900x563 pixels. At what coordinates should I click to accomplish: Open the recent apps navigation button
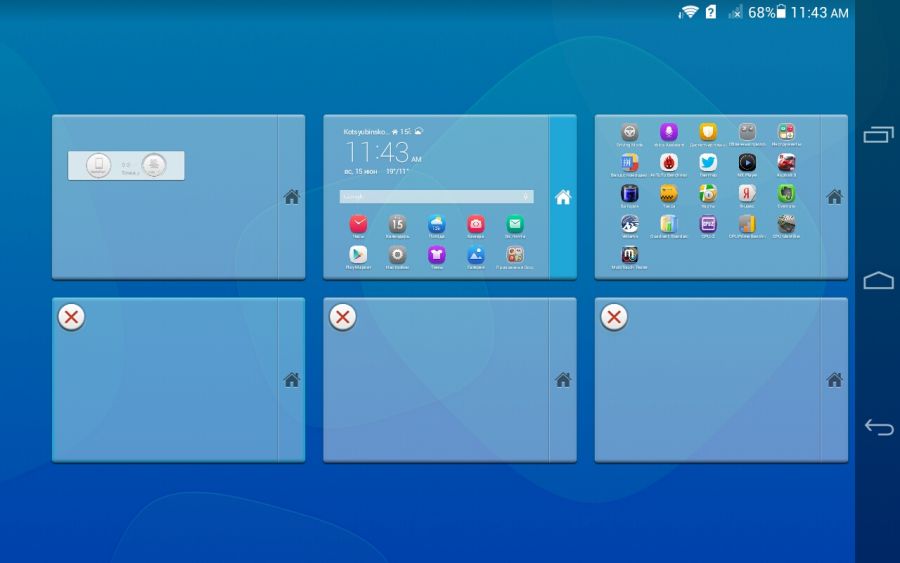(878, 135)
